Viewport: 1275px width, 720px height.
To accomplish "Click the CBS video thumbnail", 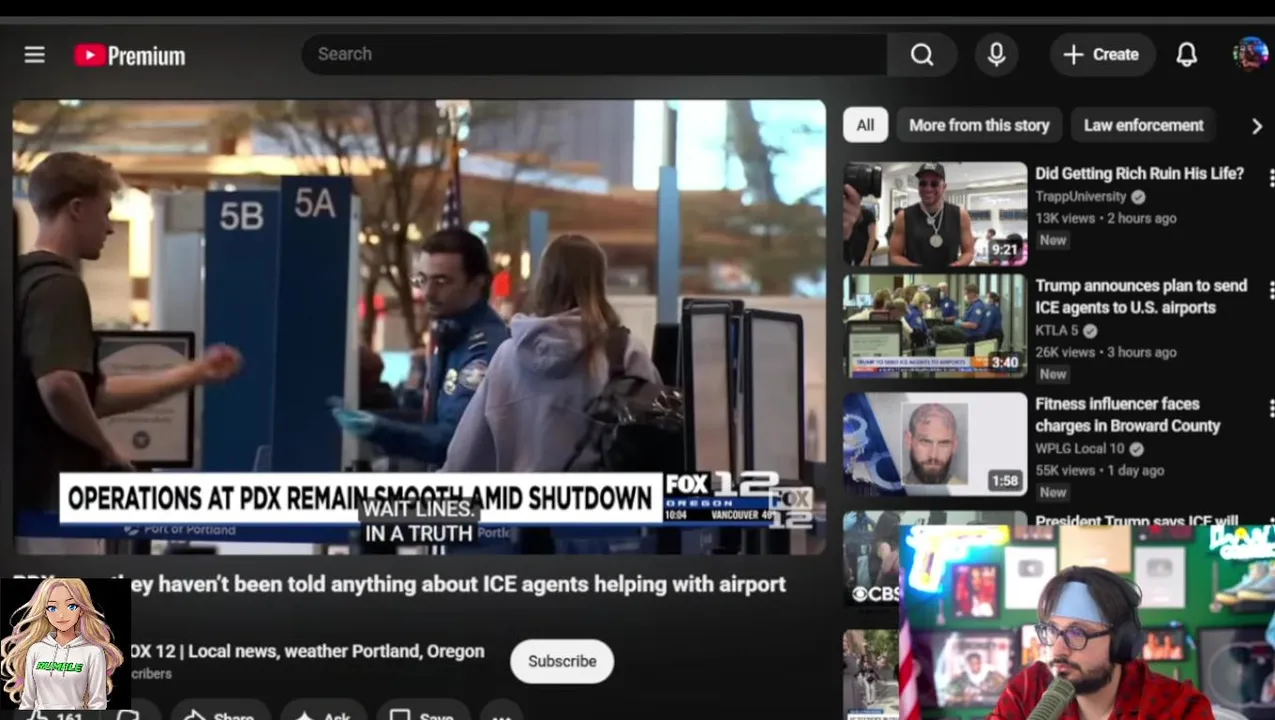I will 870,560.
